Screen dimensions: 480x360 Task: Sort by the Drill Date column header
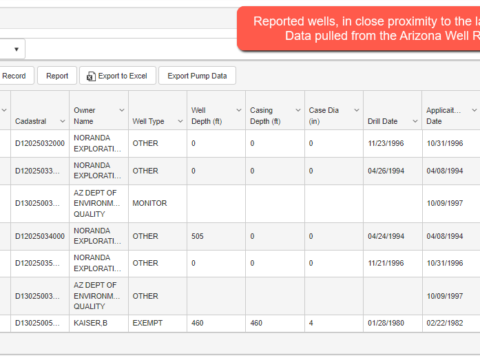click(x=382, y=121)
